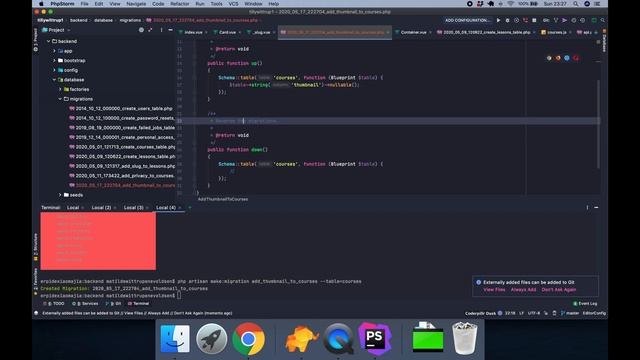Expand the config folder

(54, 70)
